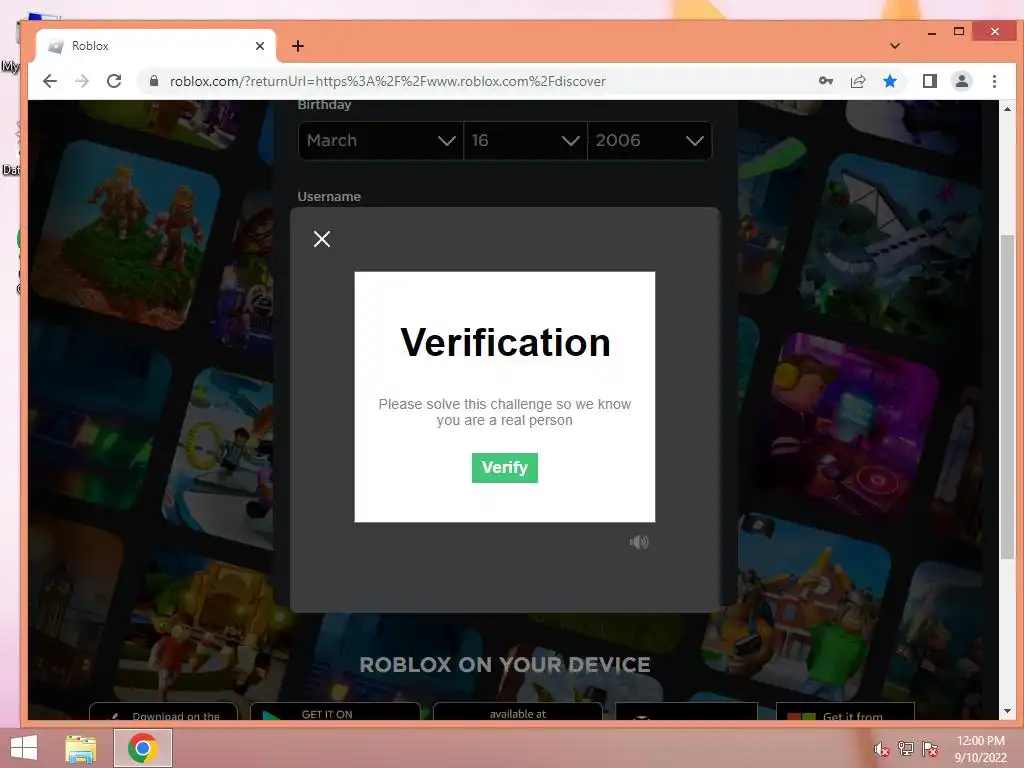The height and width of the screenshot is (768, 1024).
Task: Open the Windows Start menu
Action: coord(24,748)
